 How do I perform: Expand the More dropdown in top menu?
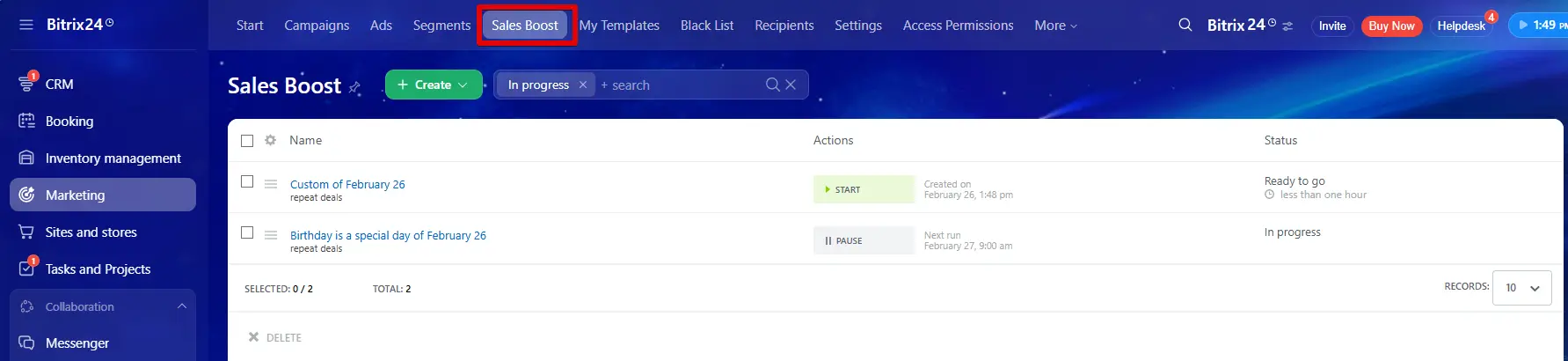tap(1055, 26)
